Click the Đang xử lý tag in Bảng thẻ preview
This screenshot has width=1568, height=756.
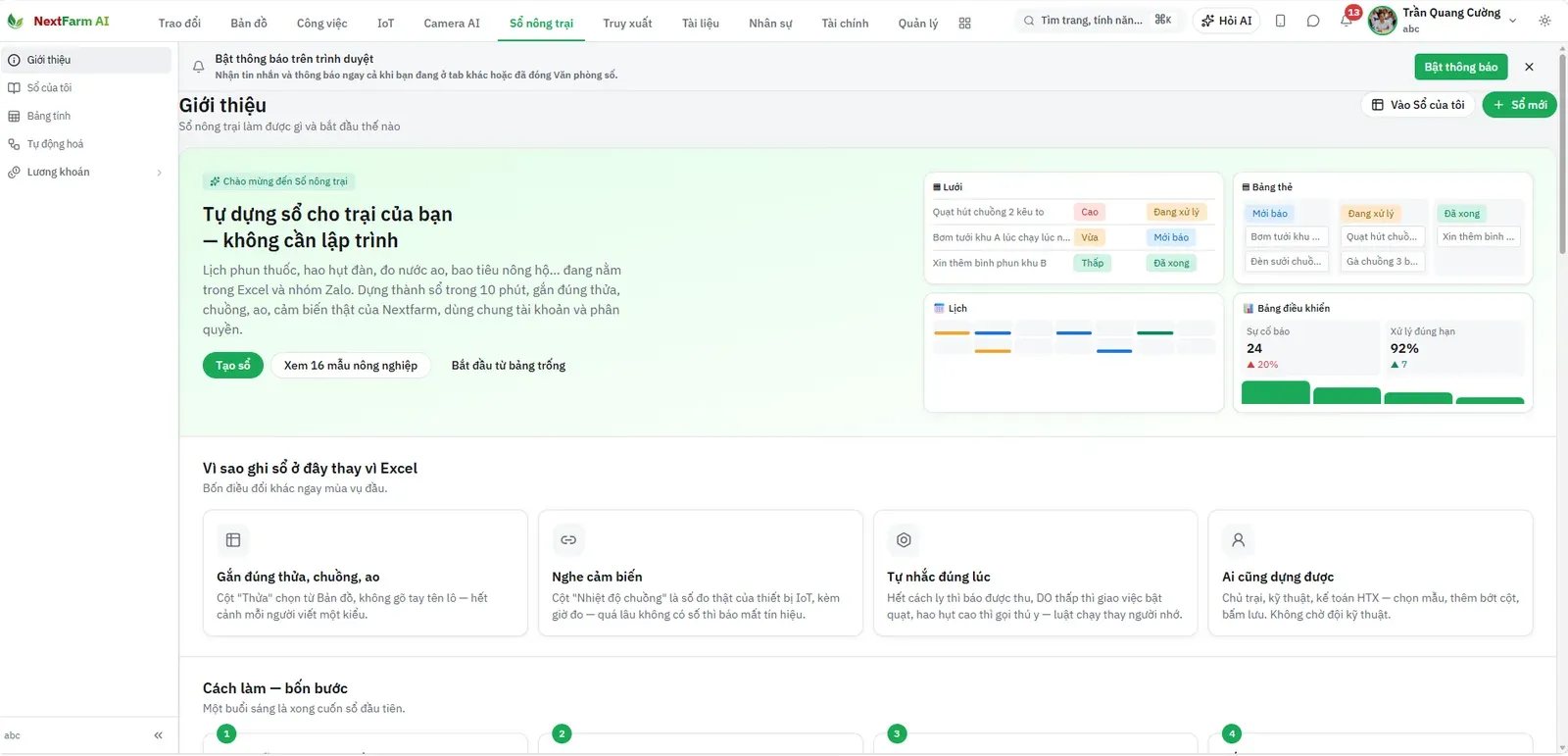[x=1370, y=214]
